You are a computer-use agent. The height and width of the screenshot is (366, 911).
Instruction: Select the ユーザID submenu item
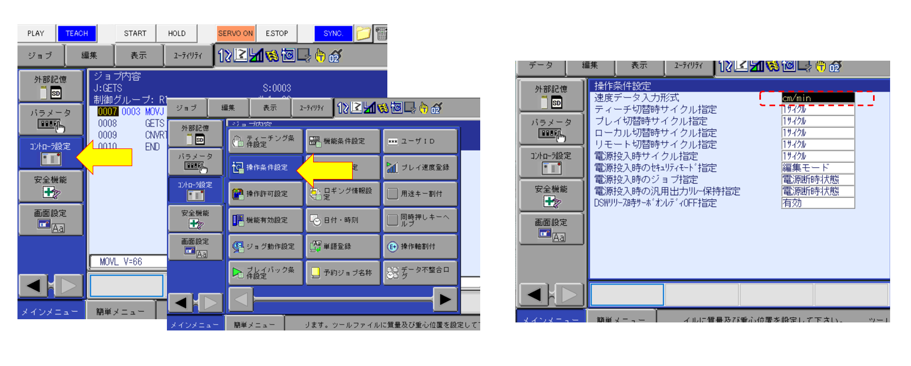click(x=419, y=141)
